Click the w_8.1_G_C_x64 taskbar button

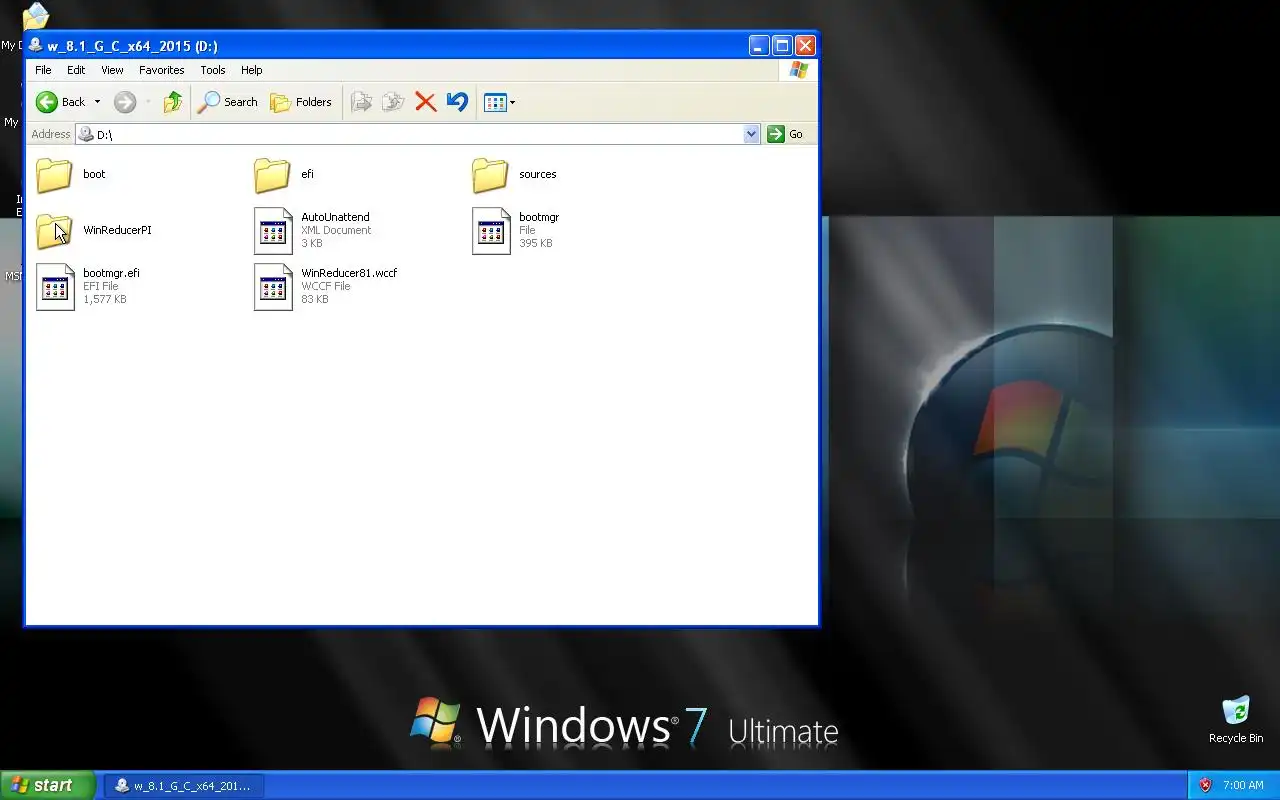point(184,786)
